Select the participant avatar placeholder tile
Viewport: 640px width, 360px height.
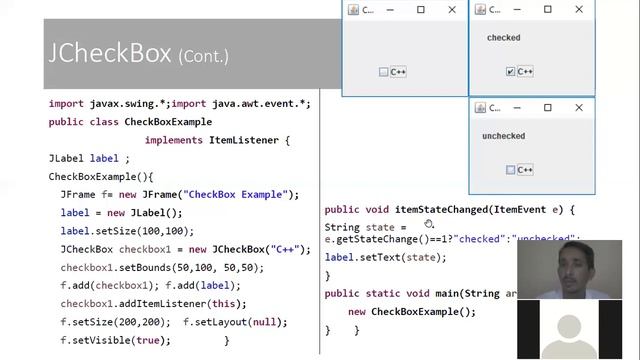pyautogui.click(x=570, y=330)
